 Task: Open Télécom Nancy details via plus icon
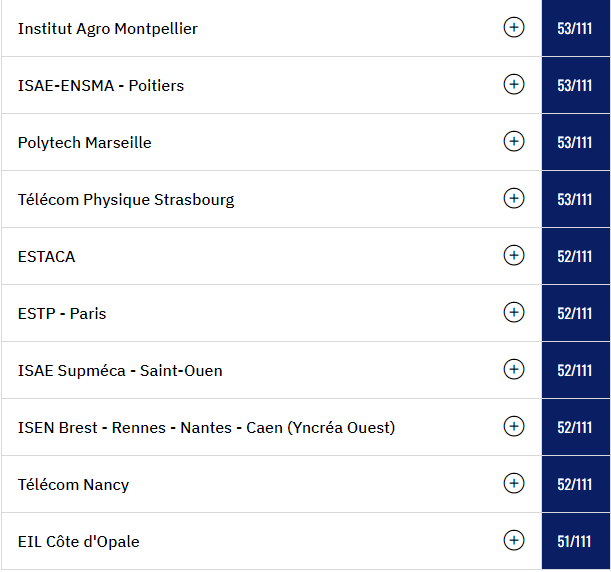click(514, 483)
